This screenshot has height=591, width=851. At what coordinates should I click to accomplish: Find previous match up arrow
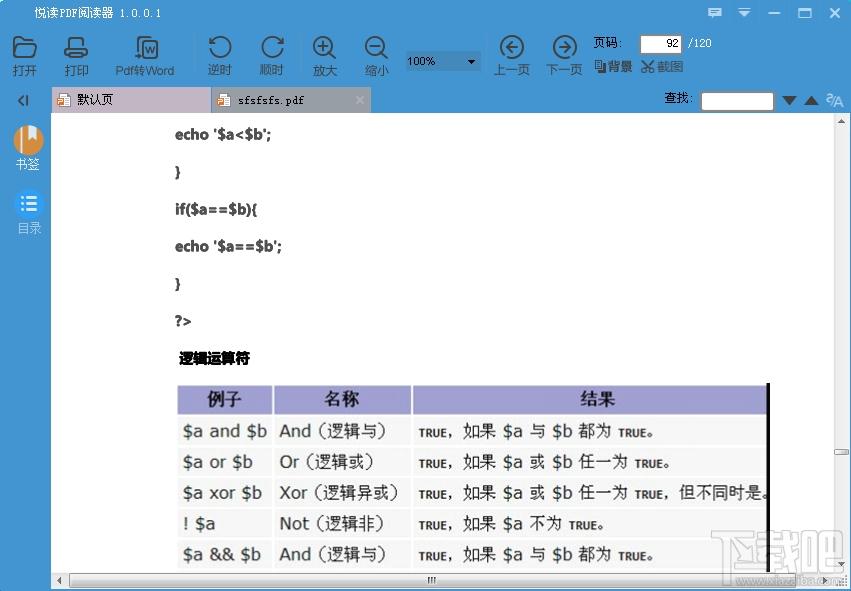[811, 100]
